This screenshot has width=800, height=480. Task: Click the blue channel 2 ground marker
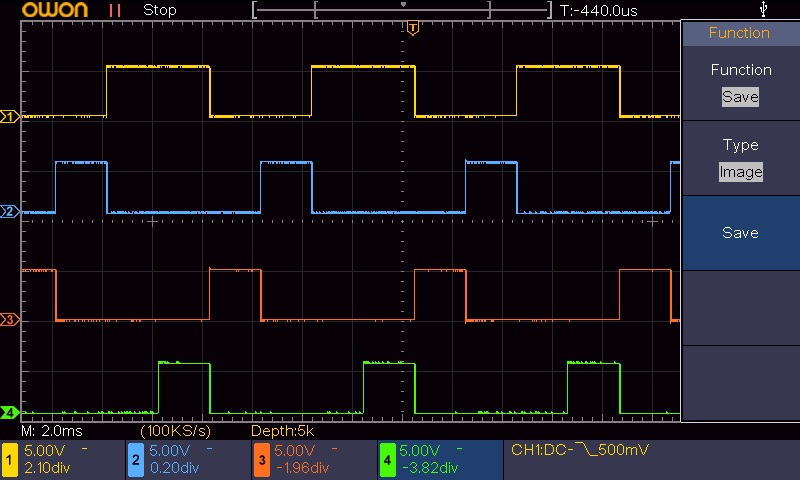[x=9, y=211]
